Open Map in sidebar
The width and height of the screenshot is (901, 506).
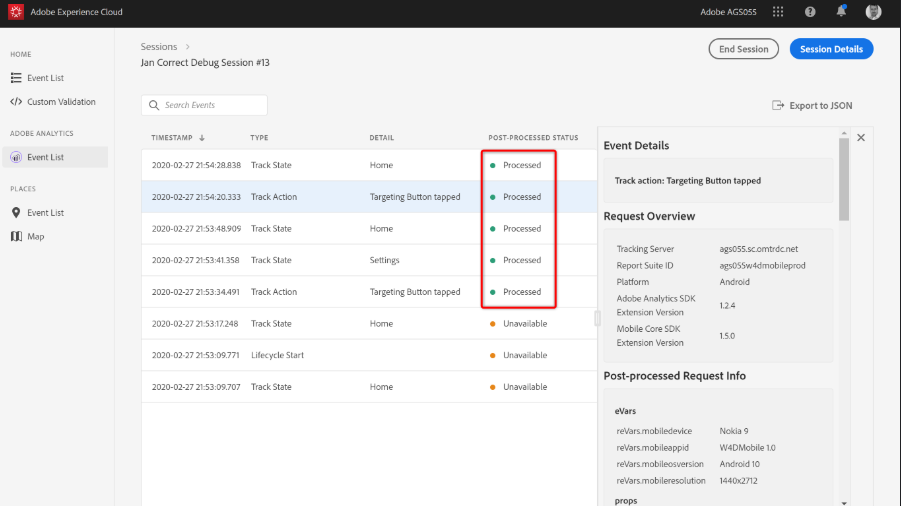tap(36, 236)
